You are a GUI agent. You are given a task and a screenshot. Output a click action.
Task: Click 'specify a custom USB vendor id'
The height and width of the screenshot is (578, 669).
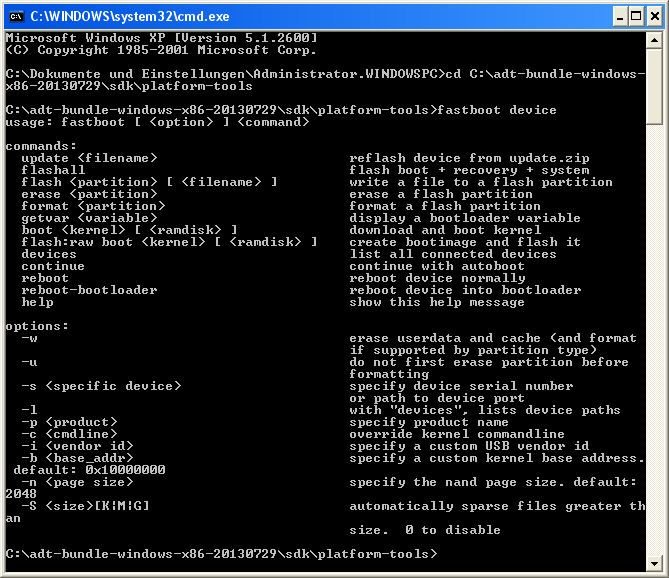[469, 446]
